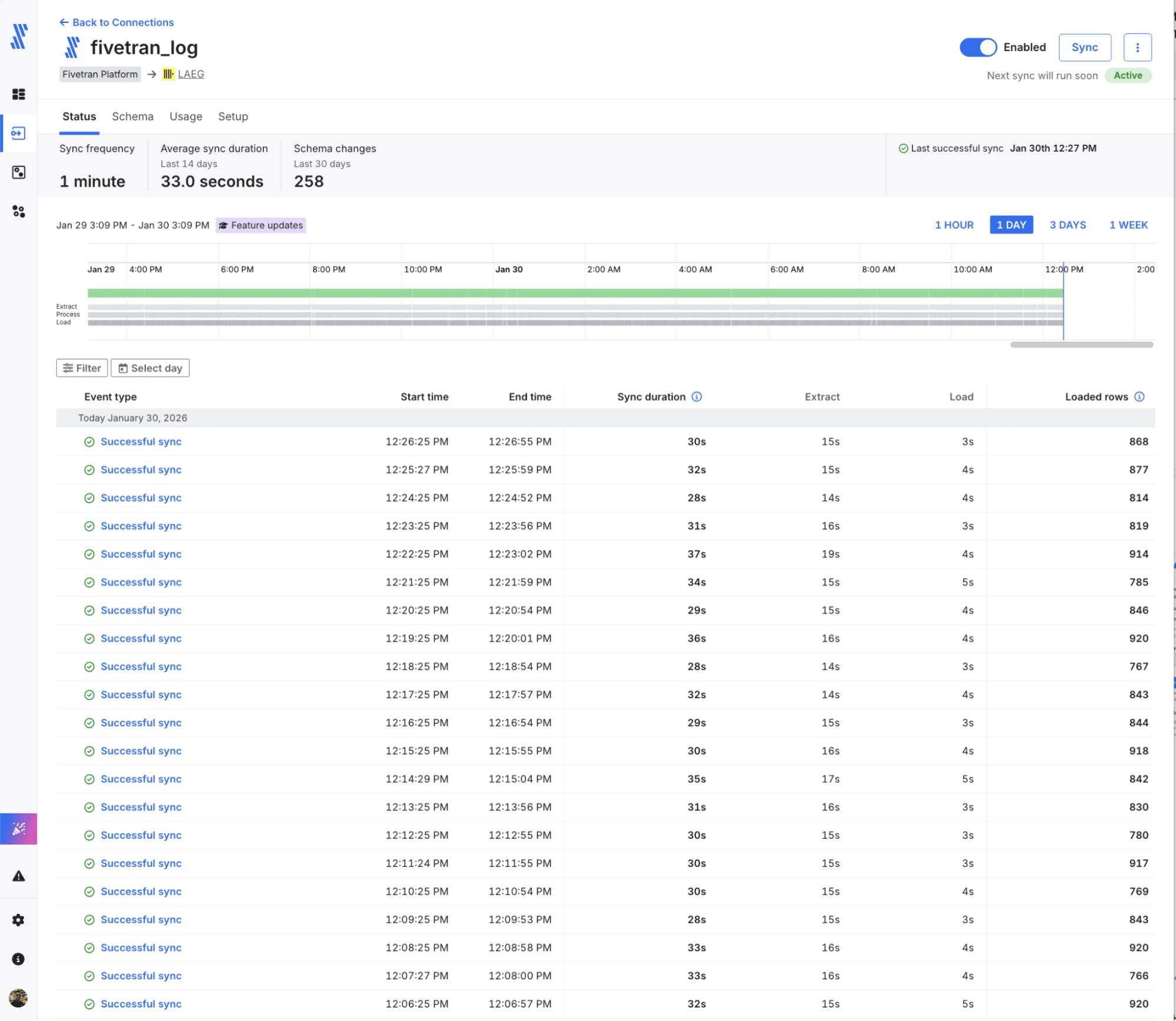Open the dashboard grid icon in sidebar
Viewport: 1176px width, 1021px height.
point(18,94)
